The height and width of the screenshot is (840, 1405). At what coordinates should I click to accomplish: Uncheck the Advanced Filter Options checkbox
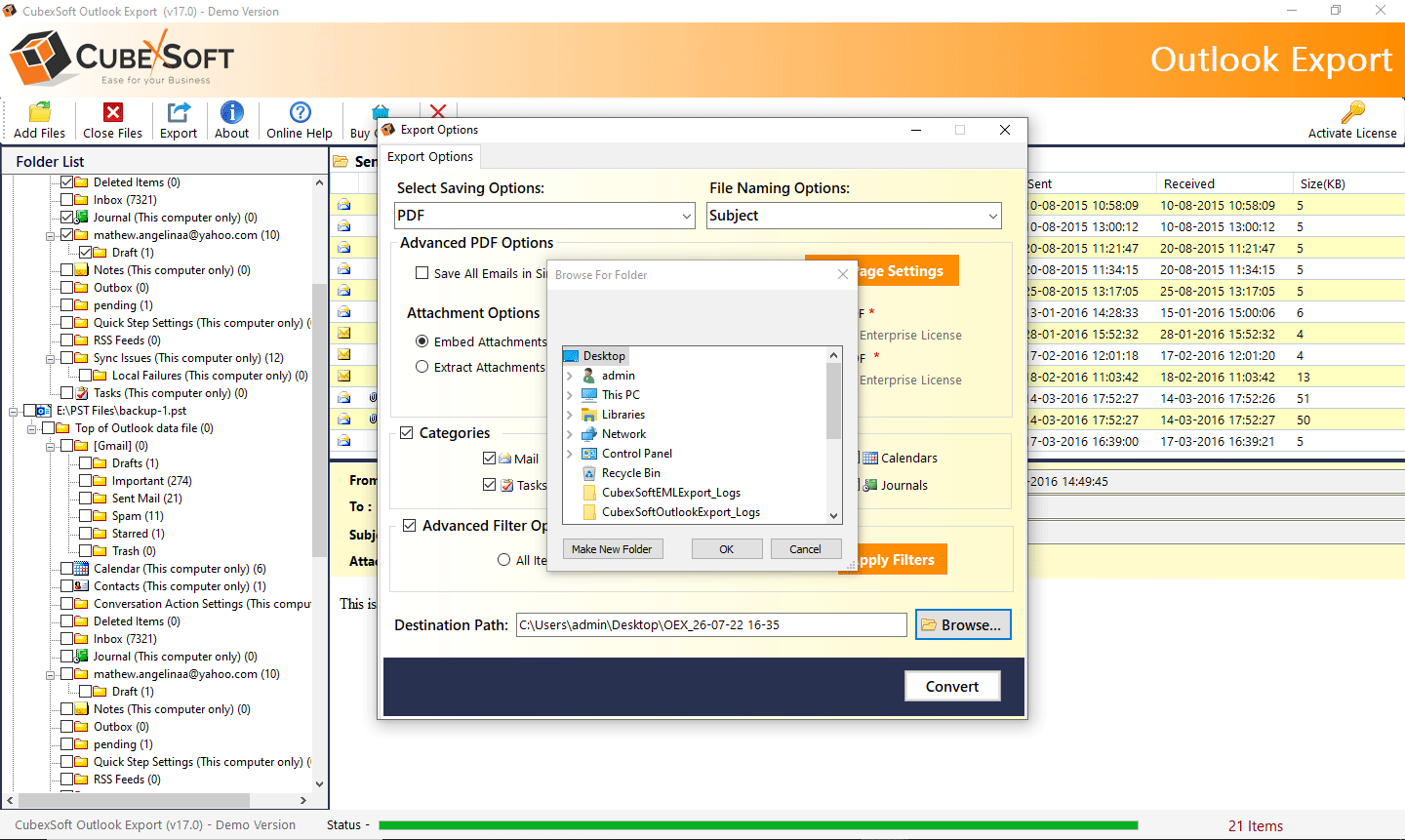click(410, 525)
